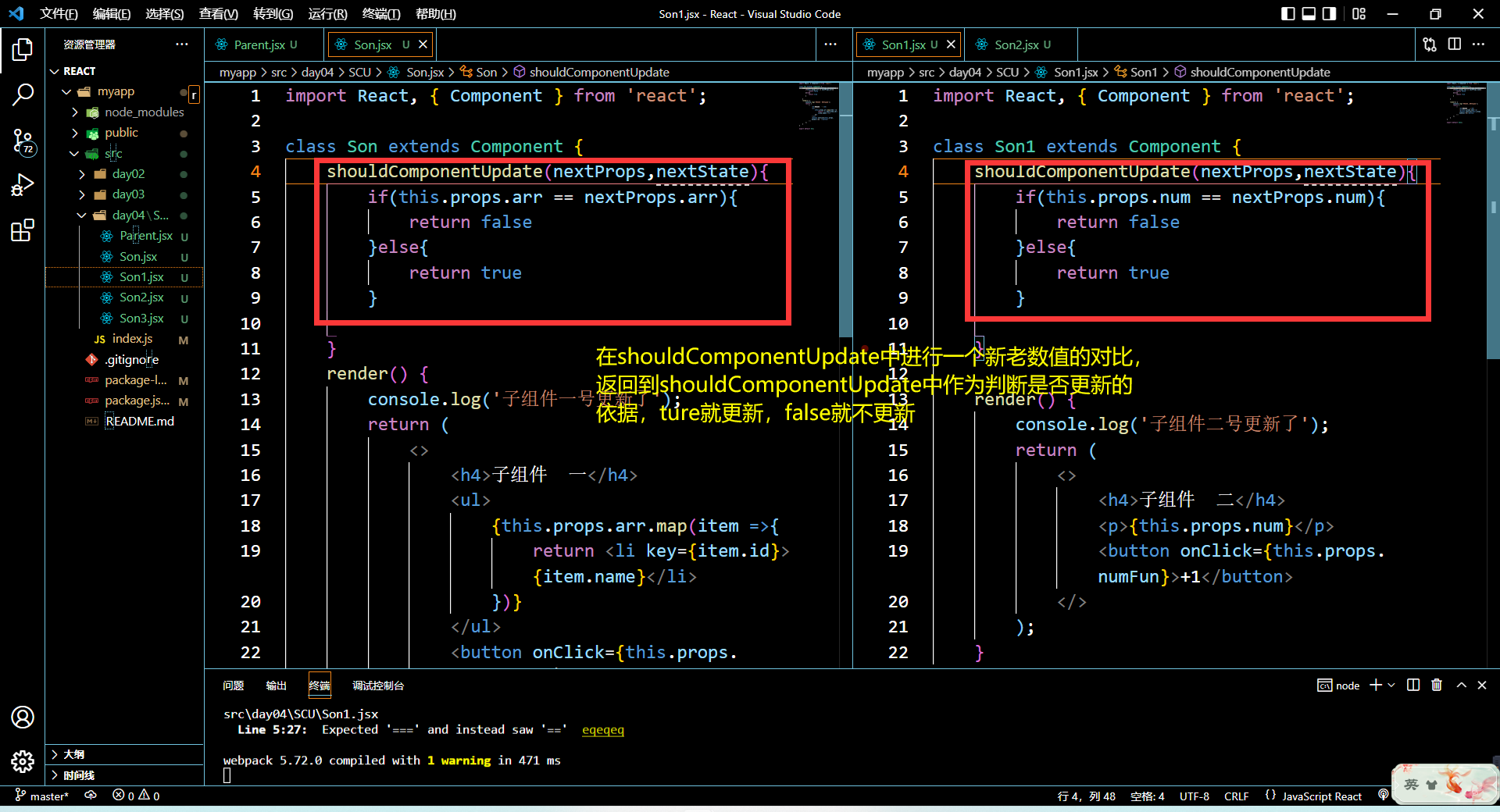Open the 文件 menu
The image size is (1500, 812).
point(59,13)
